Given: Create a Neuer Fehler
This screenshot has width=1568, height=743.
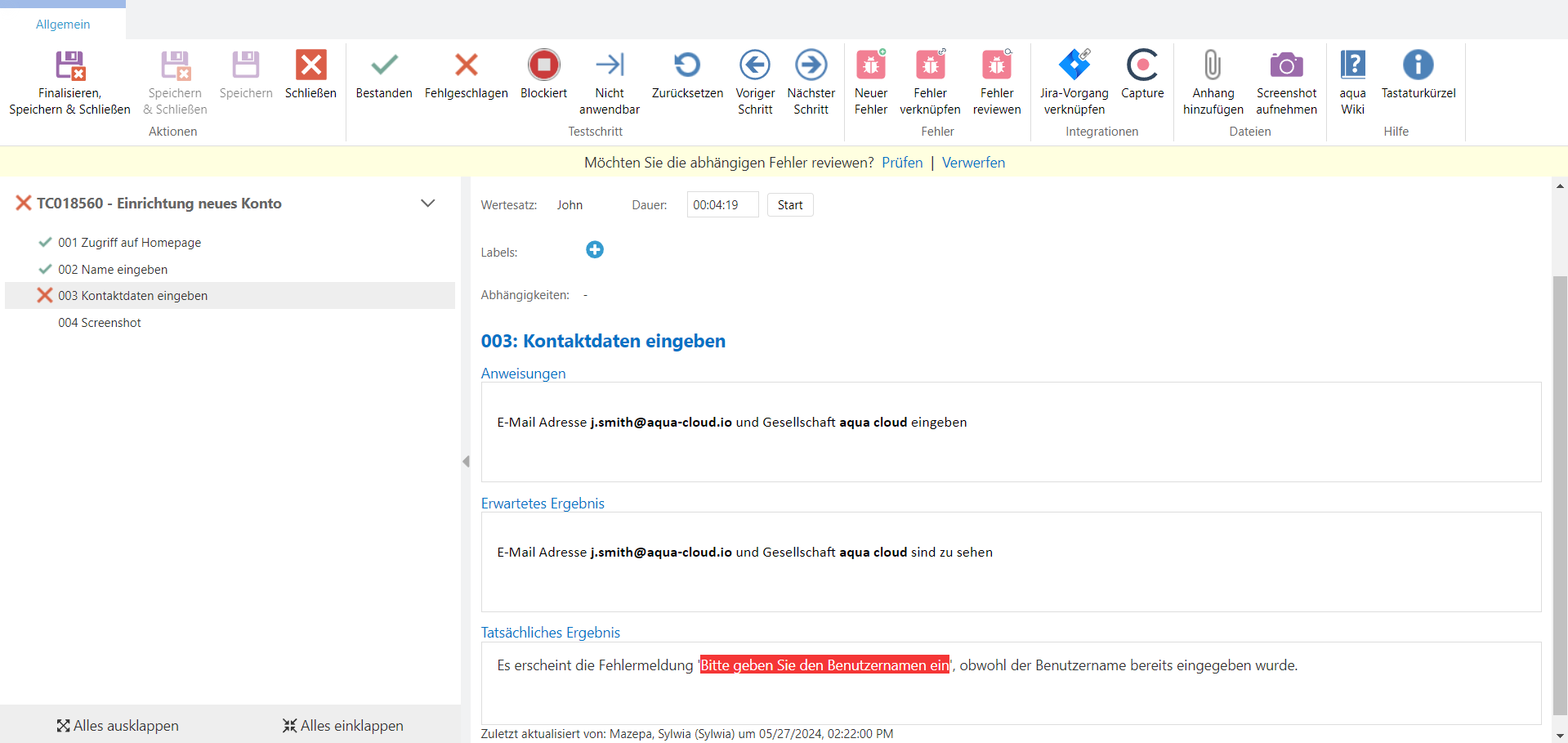Looking at the screenshot, I should (870, 65).
